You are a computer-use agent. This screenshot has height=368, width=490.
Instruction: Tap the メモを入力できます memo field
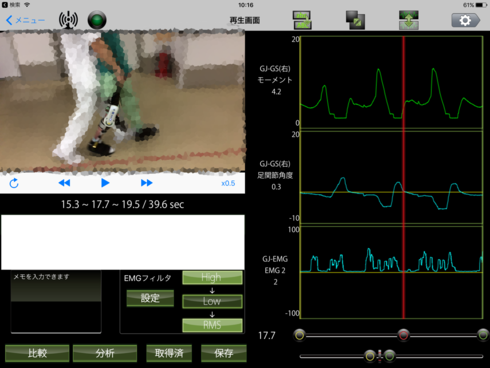(x=56, y=302)
